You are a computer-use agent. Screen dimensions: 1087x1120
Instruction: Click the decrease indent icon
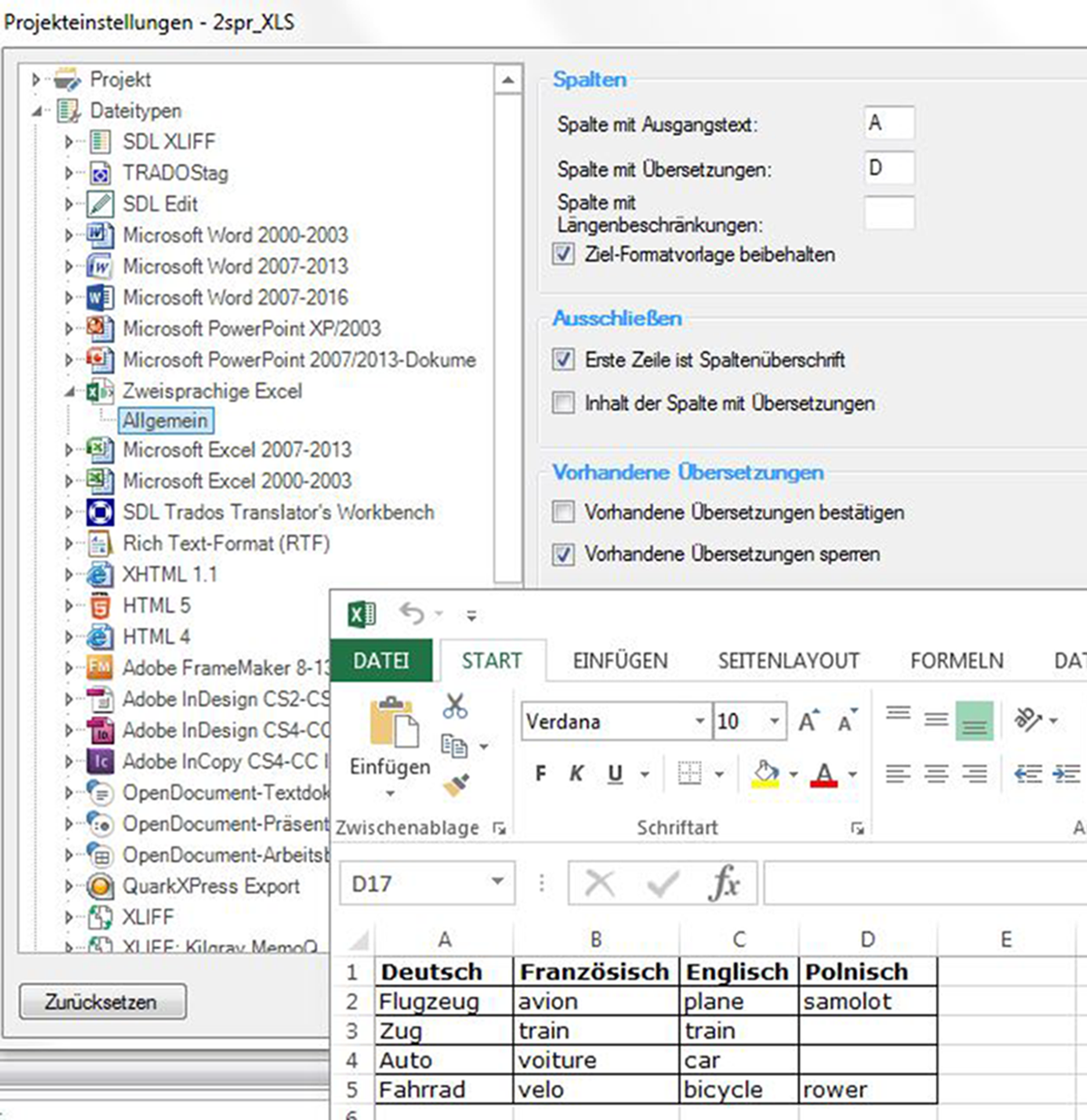1028,774
